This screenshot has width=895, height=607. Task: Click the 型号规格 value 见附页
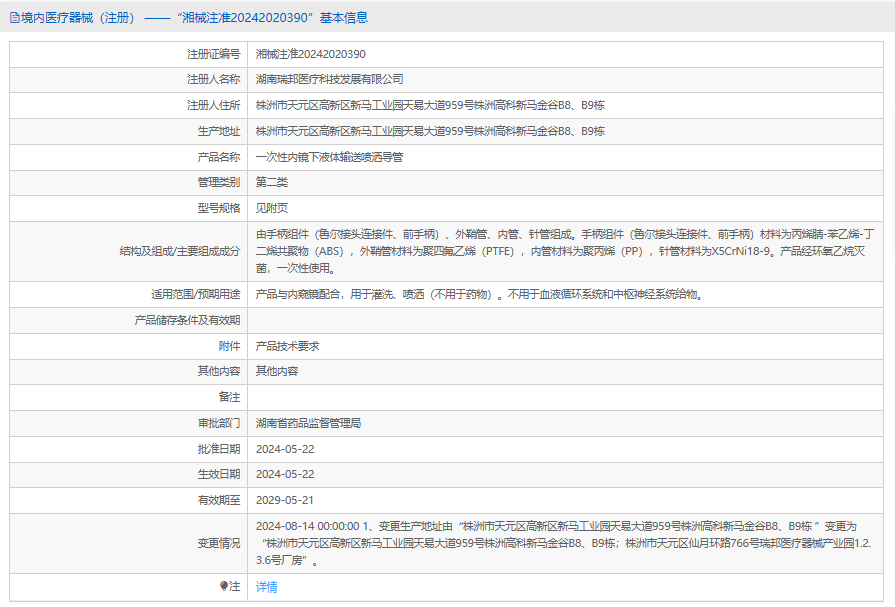(x=272, y=208)
